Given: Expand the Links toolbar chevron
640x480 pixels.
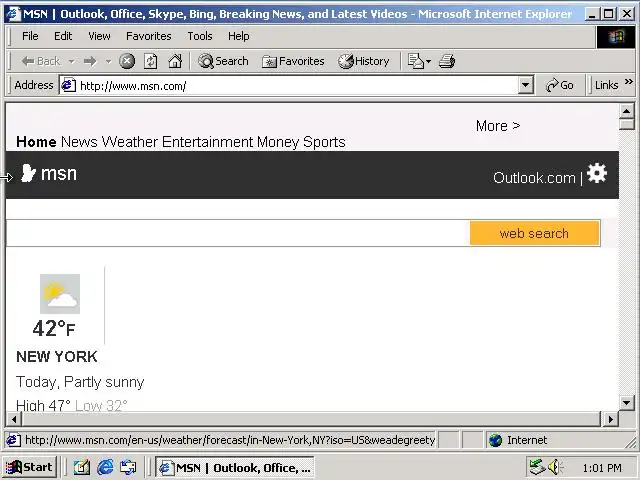Looking at the screenshot, I should tap(629, 82).
